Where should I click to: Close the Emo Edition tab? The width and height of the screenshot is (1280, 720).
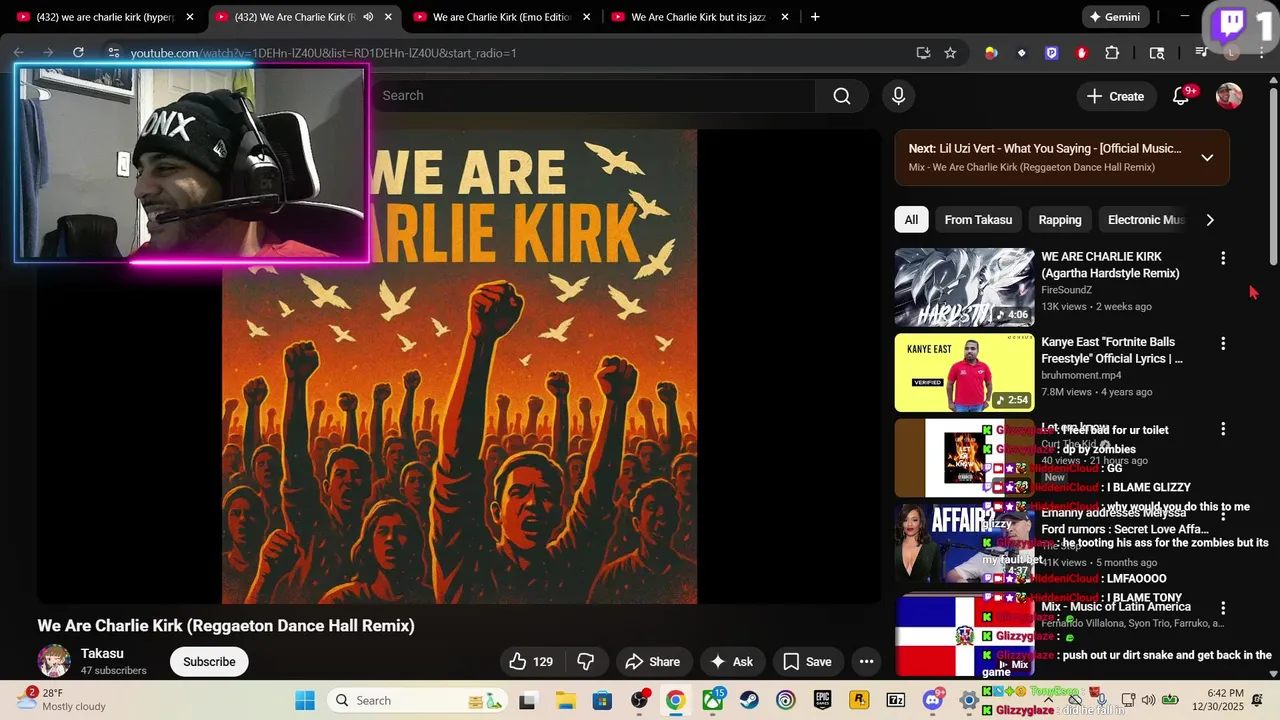(x=586, y=17)
